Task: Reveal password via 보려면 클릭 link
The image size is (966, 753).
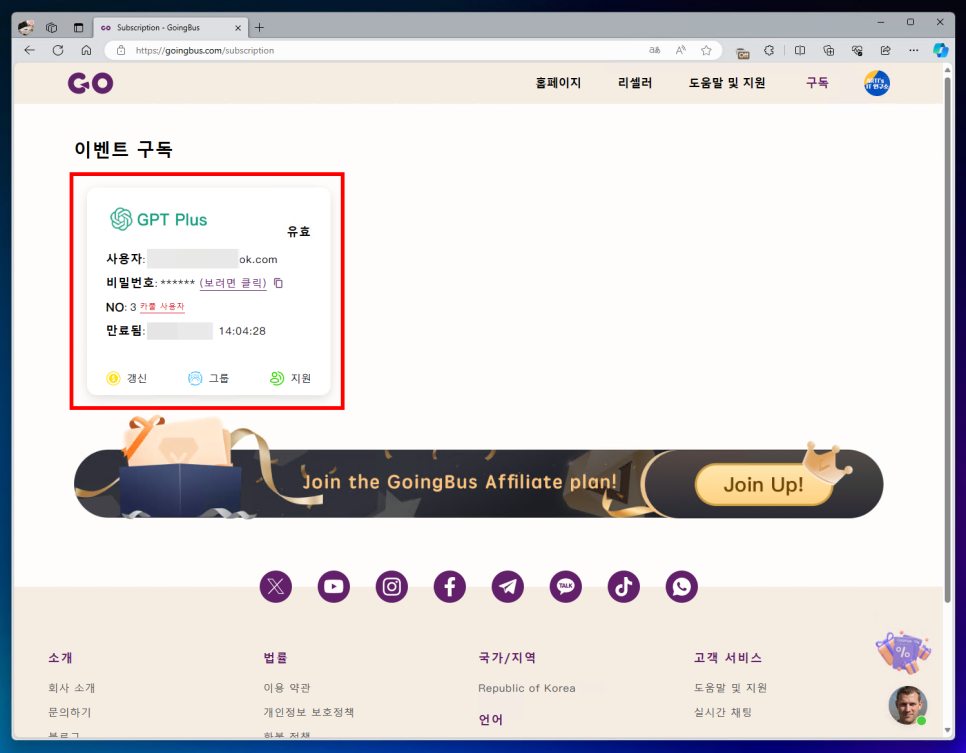Action: pyautogui.click(x=233, y=283)
